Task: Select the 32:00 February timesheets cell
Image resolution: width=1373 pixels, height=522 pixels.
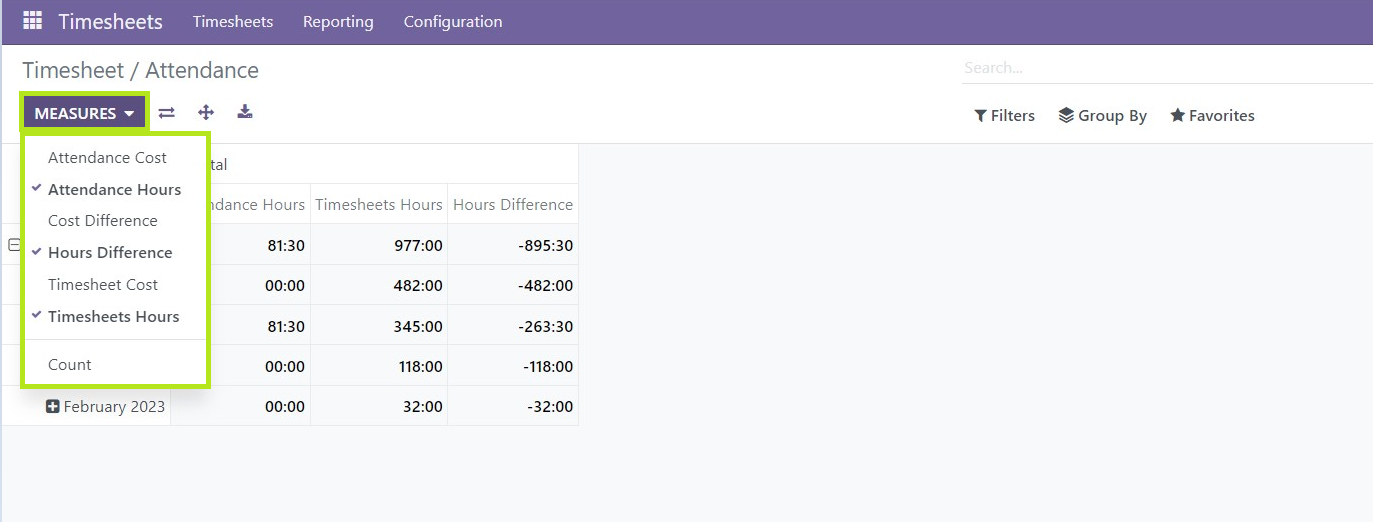Action: coord(379,406)
